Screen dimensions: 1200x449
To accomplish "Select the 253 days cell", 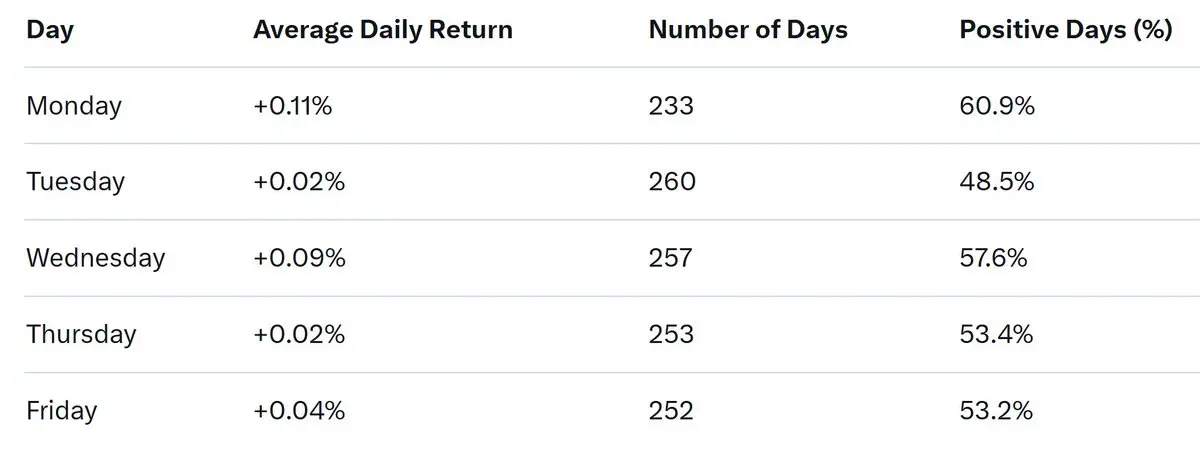I will pos(671,334).
